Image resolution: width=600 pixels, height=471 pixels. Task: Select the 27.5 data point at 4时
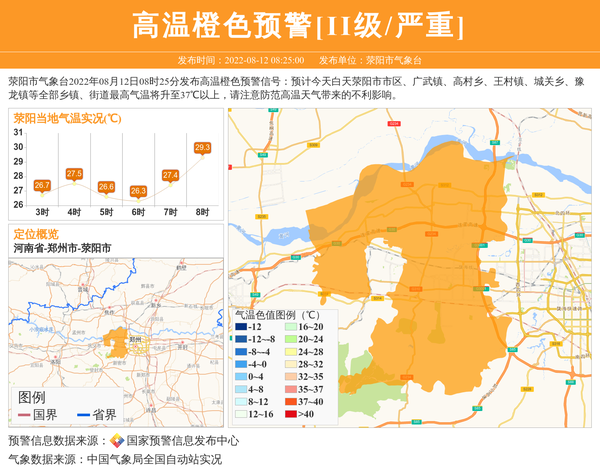pyautogui.click(x=74, y=174)
